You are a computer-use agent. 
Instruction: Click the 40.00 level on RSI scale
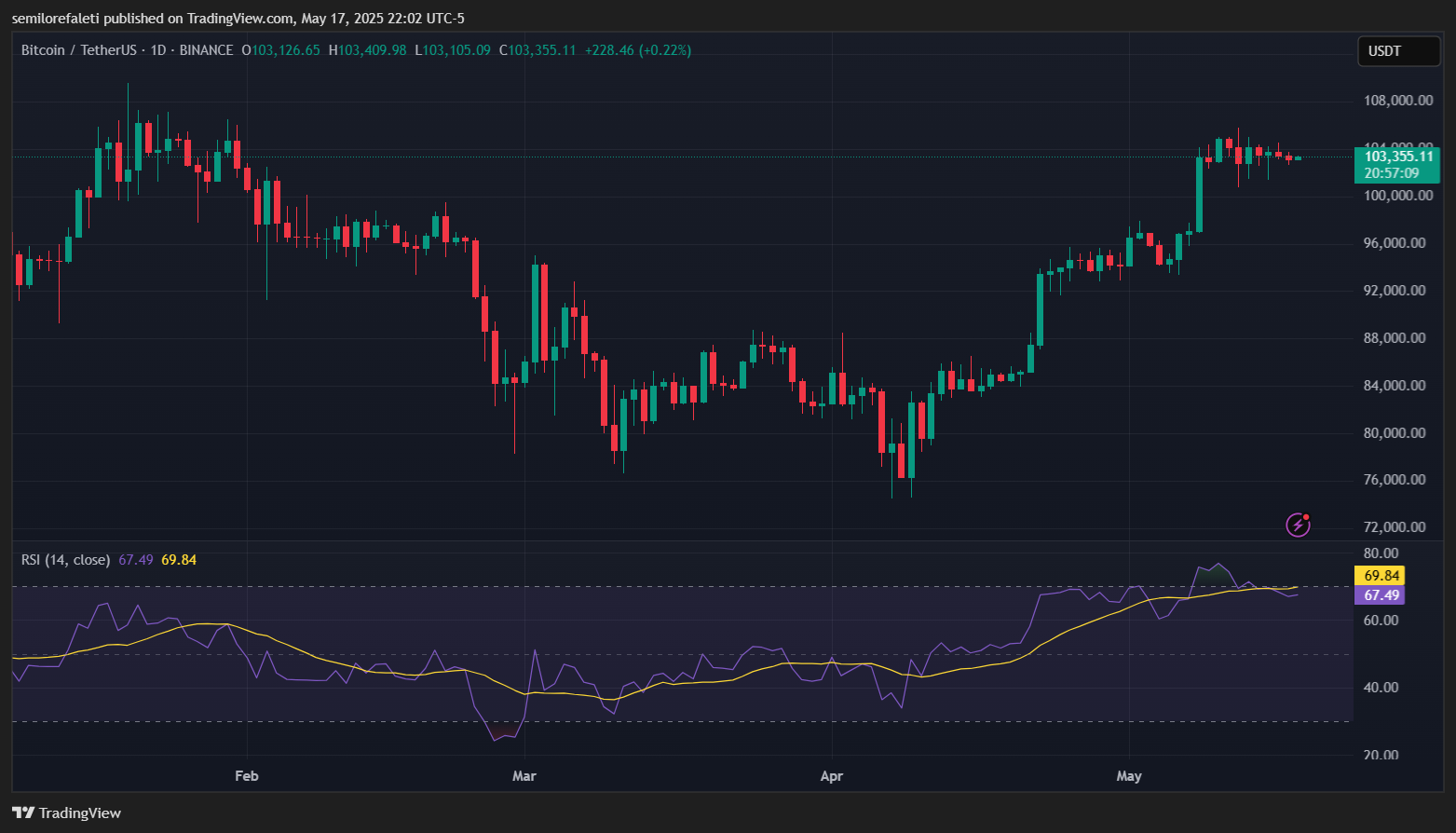click(1381, 688)
